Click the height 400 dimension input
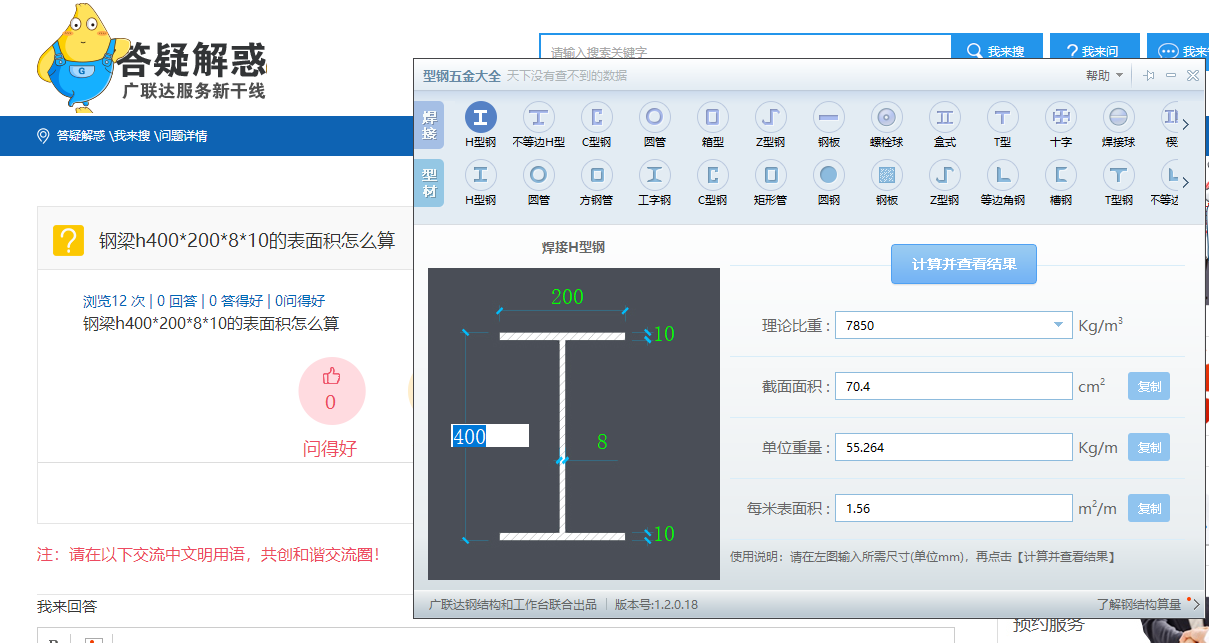Image resolution: width=1209 pixels, height=643 pixels. pos(490,436)
